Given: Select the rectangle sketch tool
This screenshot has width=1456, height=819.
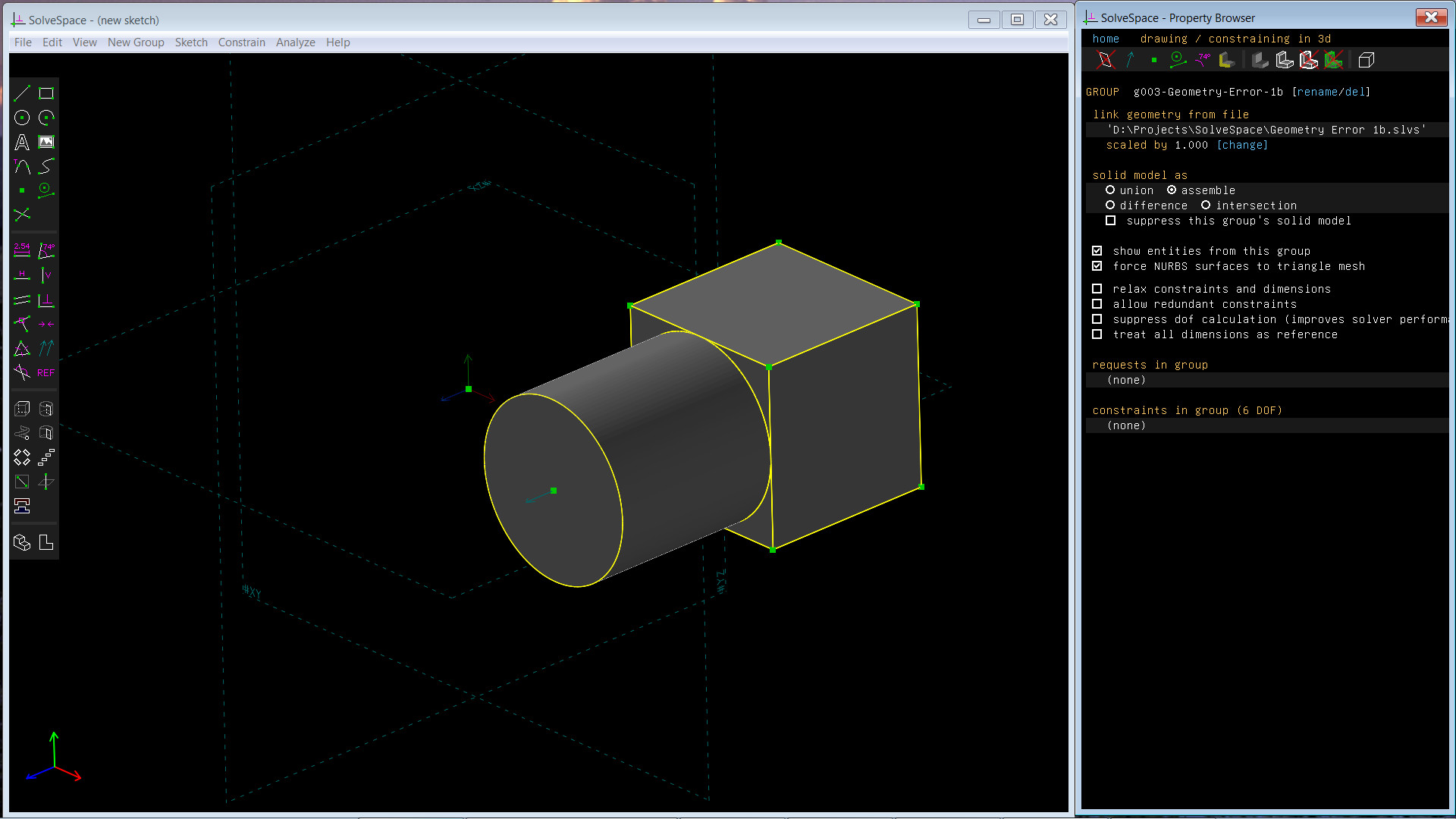Looking at the screenshot, I should [45, 93].
